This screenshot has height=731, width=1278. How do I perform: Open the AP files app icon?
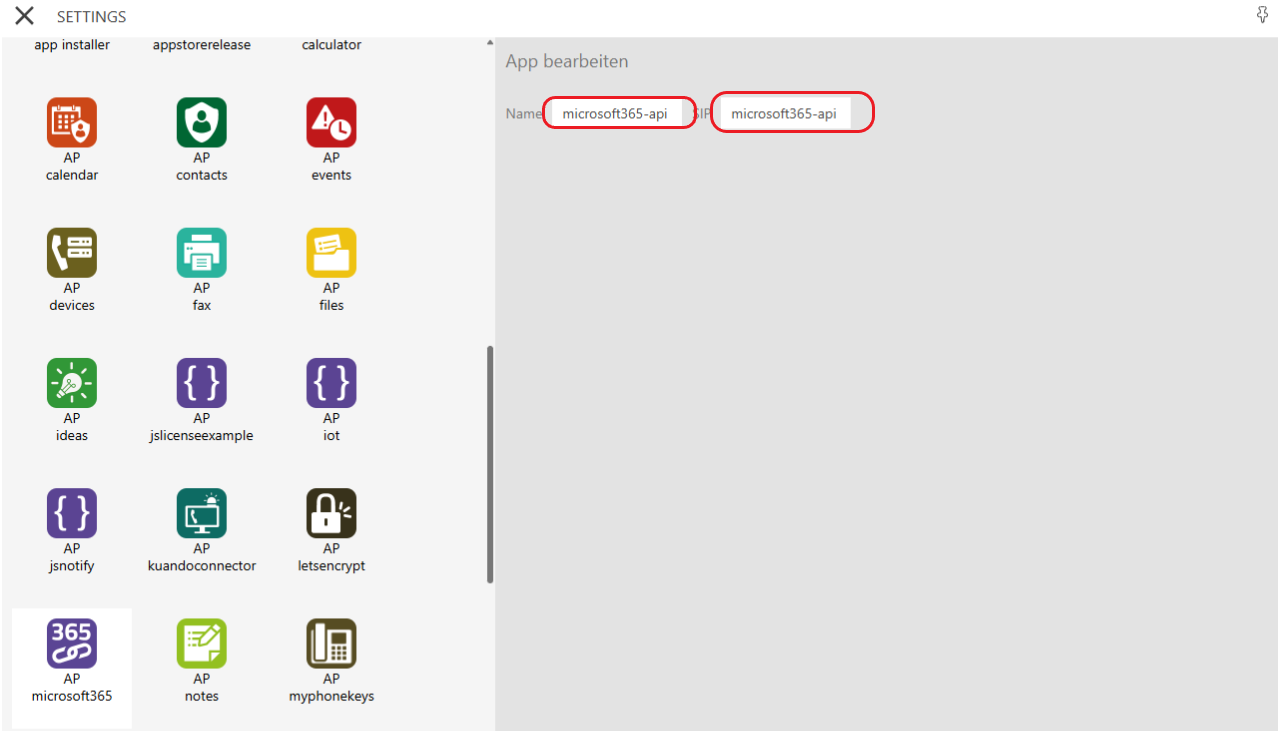[331, 253]
